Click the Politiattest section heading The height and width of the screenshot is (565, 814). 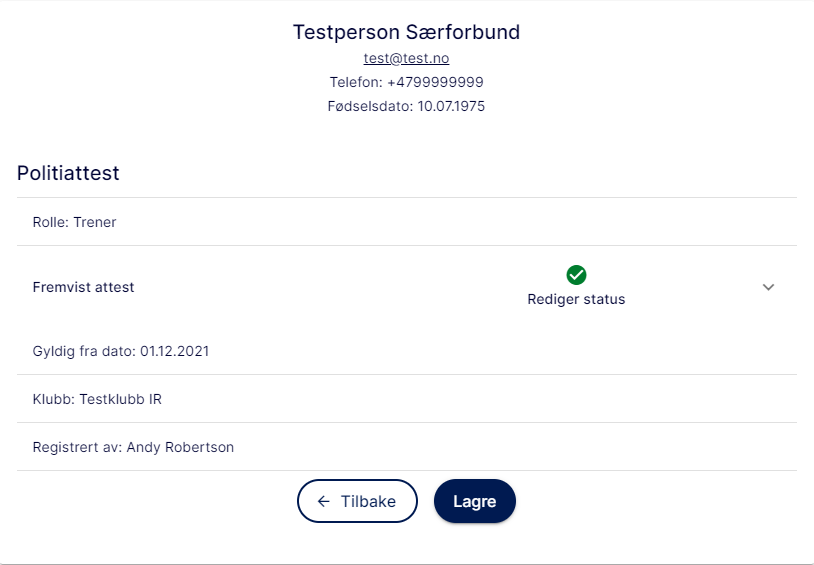click(x=68, y=173)
